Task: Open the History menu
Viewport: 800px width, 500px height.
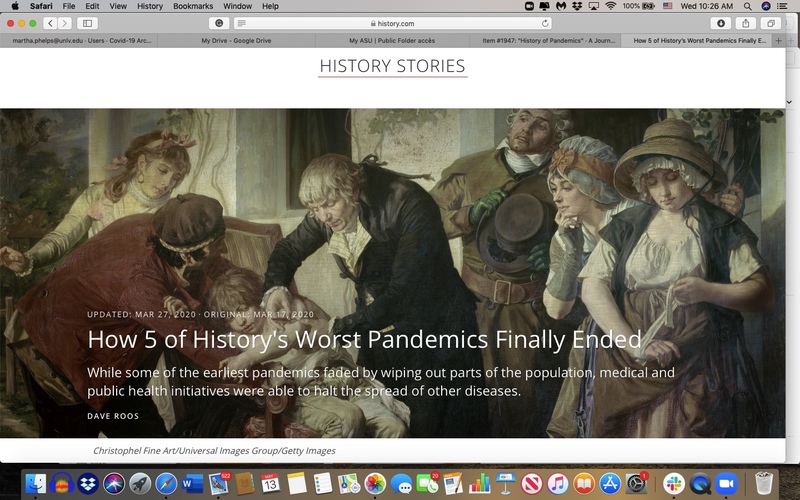Action: (150, 6)
